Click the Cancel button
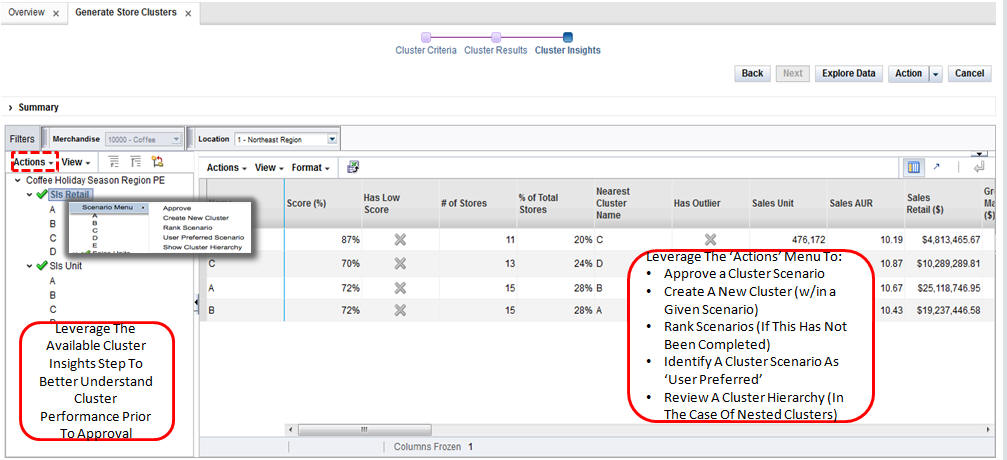 click(x=969, y=73)
